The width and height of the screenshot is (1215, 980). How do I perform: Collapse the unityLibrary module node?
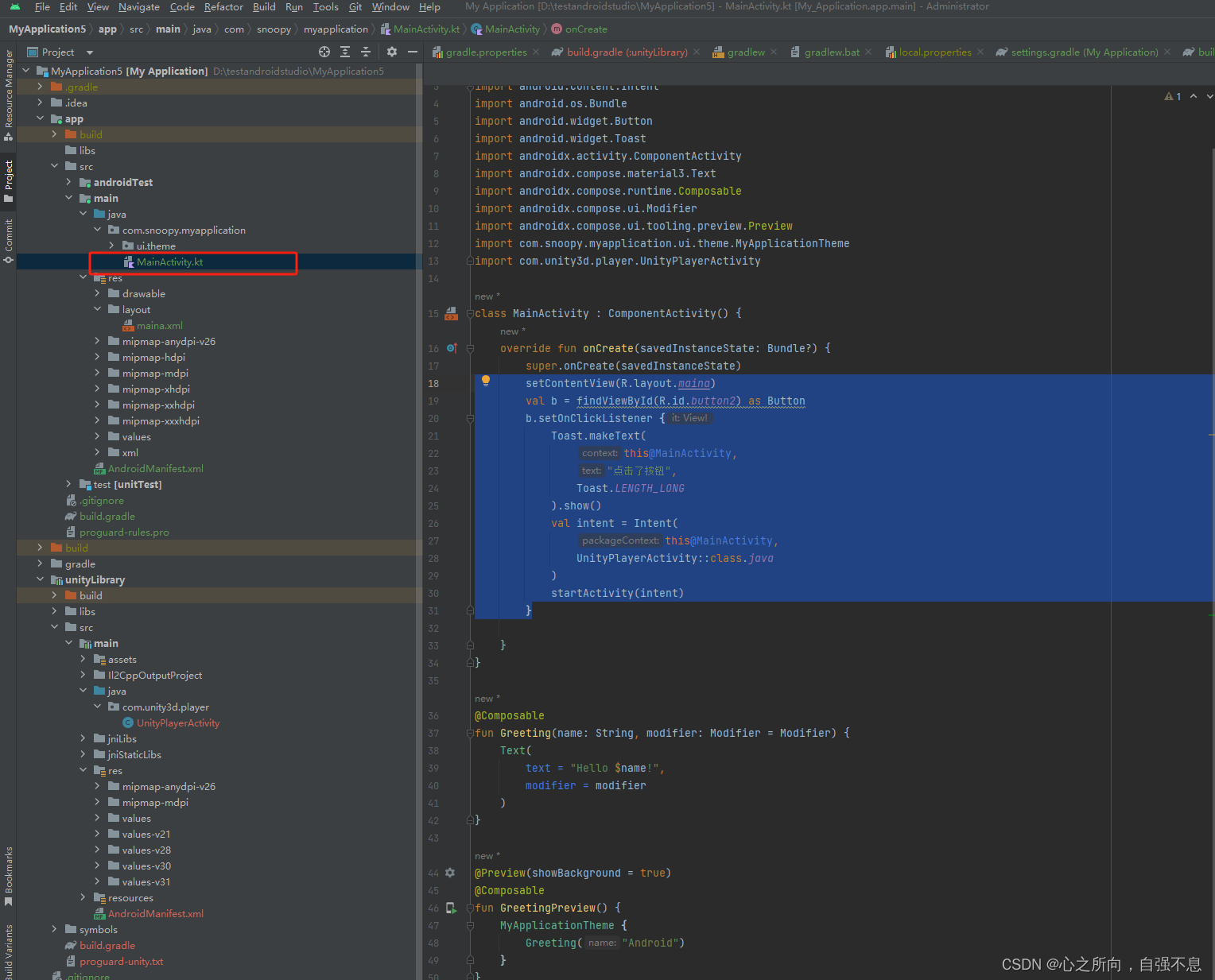[40, 579]
